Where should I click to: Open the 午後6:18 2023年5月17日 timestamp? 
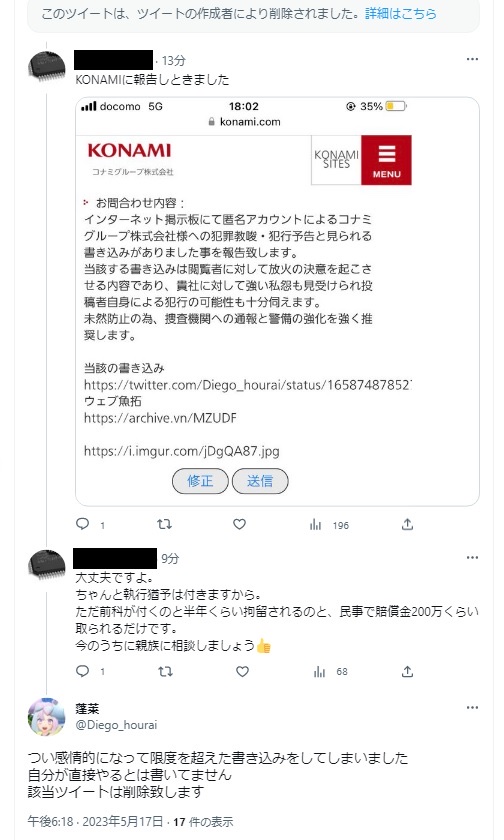pos(95,821)
